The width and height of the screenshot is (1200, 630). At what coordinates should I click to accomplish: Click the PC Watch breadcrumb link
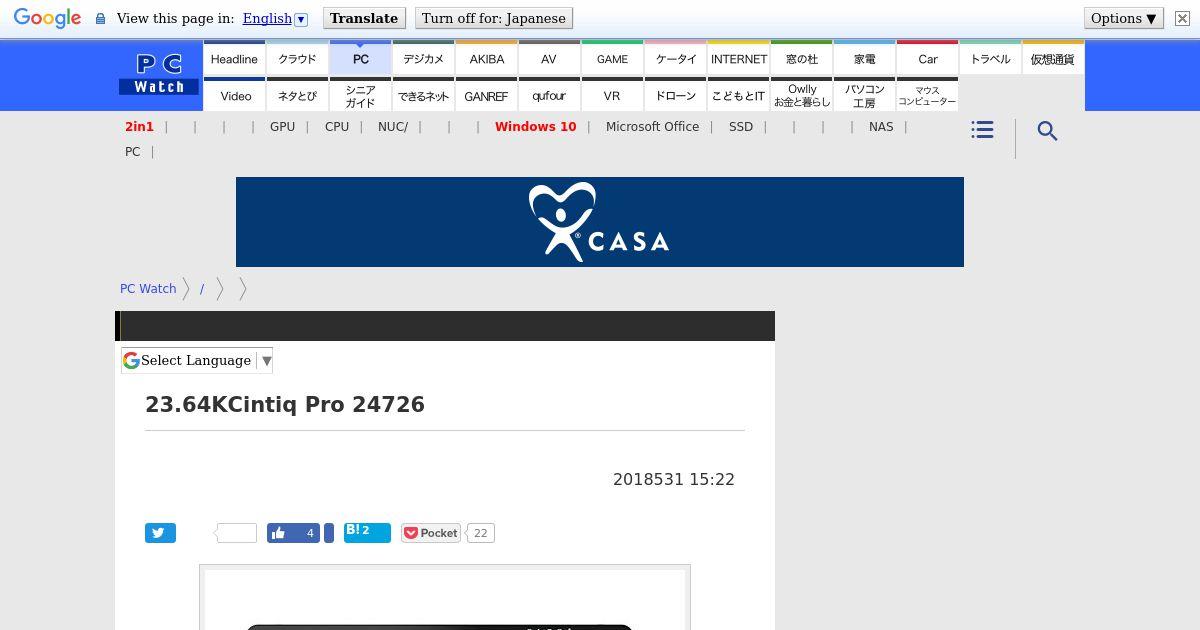tap(148, 288)
